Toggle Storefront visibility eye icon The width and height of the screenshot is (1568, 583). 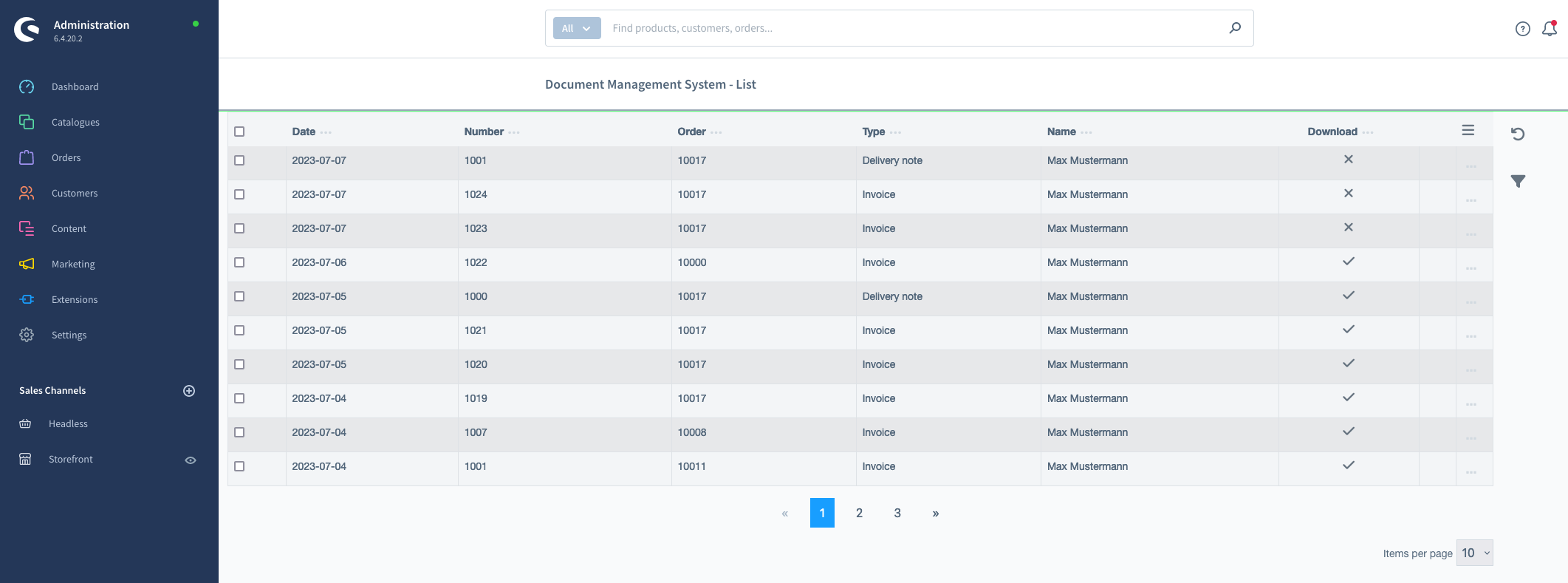(191, 460)
